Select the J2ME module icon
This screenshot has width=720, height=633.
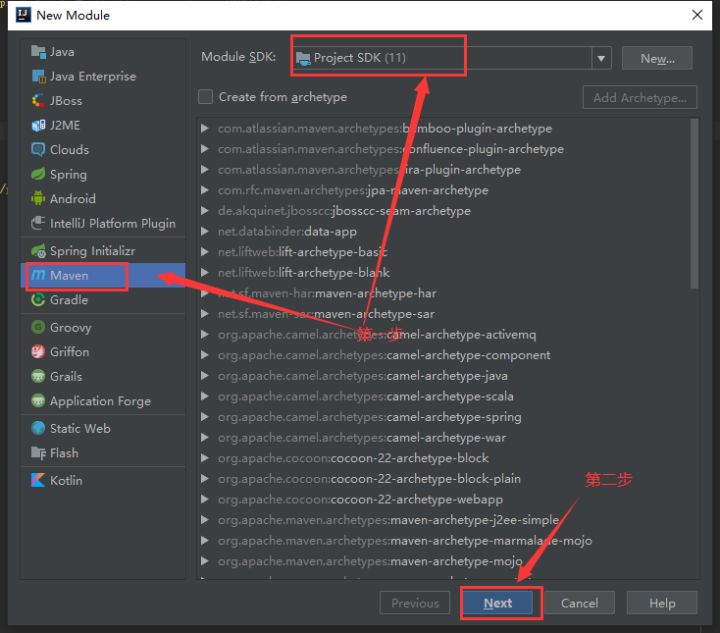click(38, 125)
